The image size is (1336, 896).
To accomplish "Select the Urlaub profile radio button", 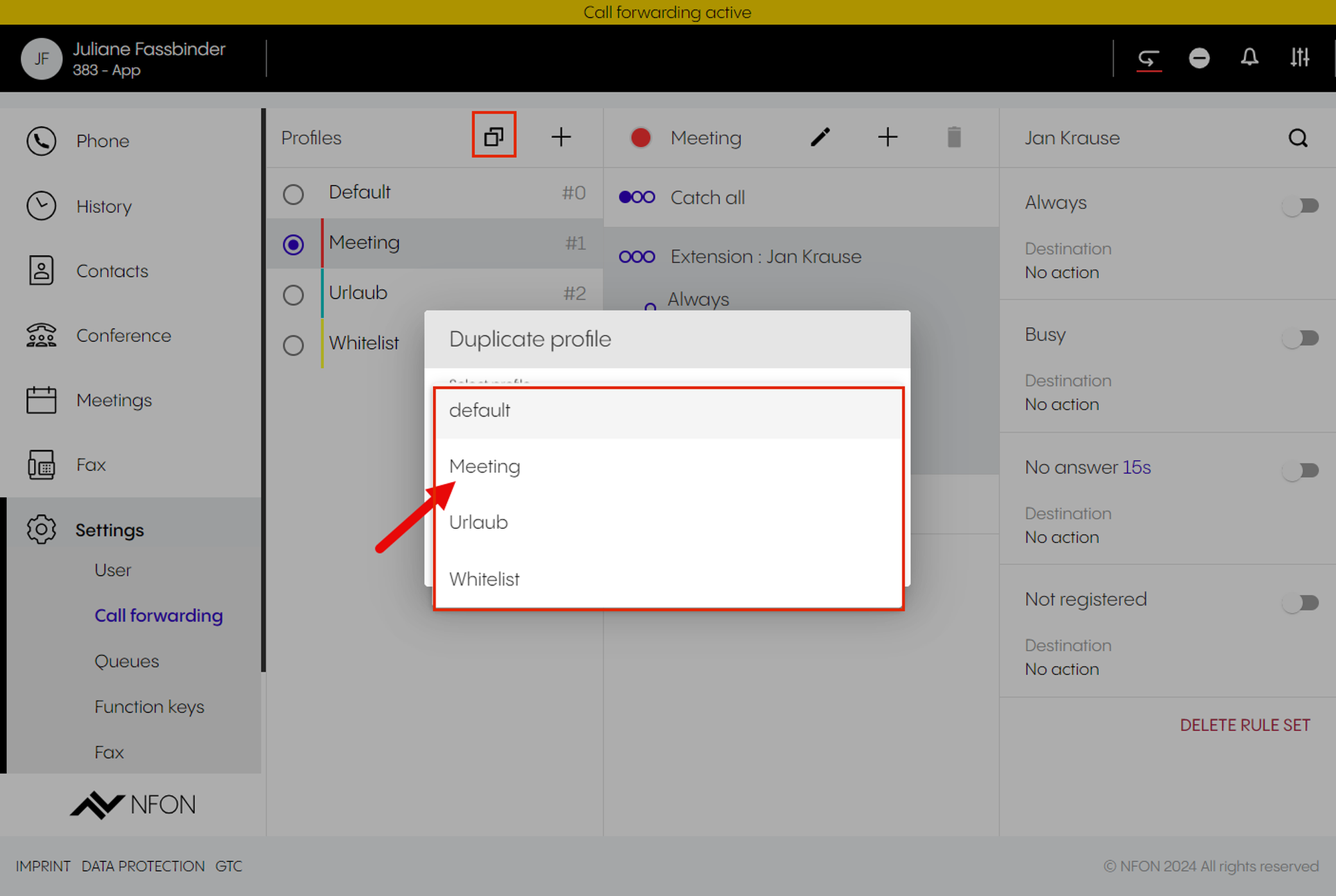I will click(293, 294).
